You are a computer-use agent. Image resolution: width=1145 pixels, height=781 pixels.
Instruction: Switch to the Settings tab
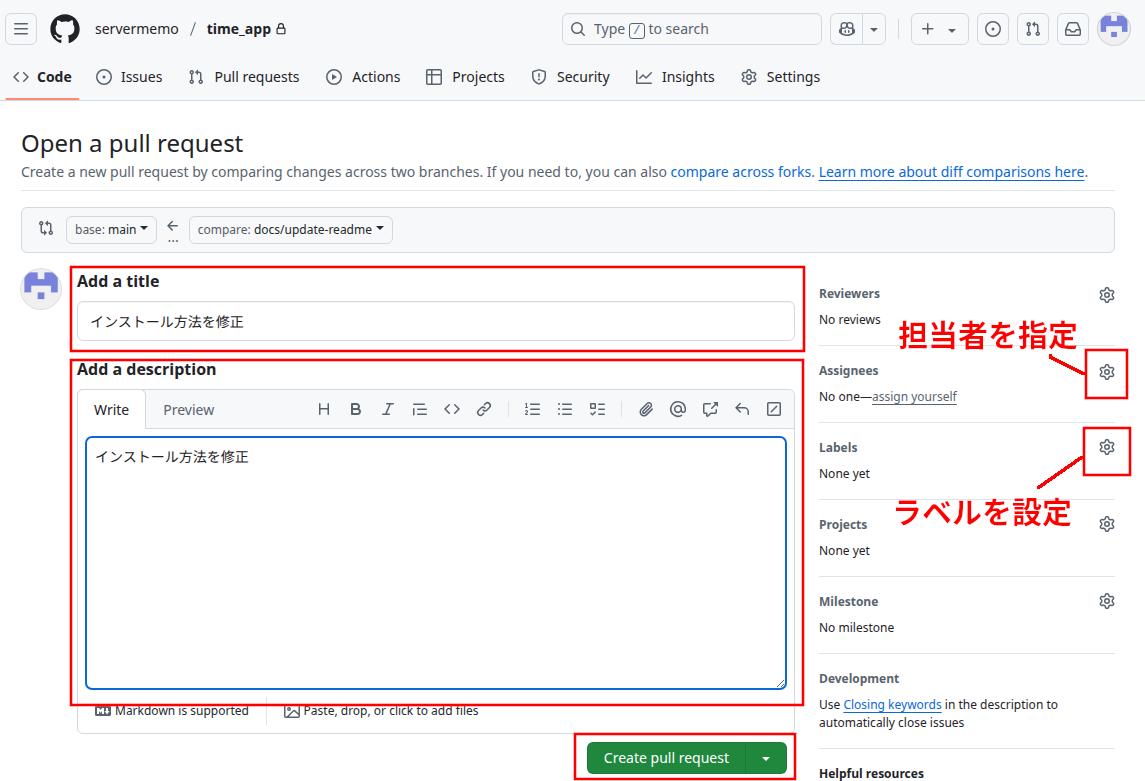tap(781, 77)
